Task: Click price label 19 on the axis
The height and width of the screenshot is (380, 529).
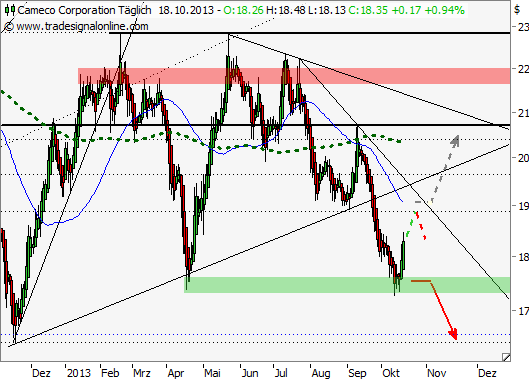Action: pyautogui.click(x=523, y=206)
